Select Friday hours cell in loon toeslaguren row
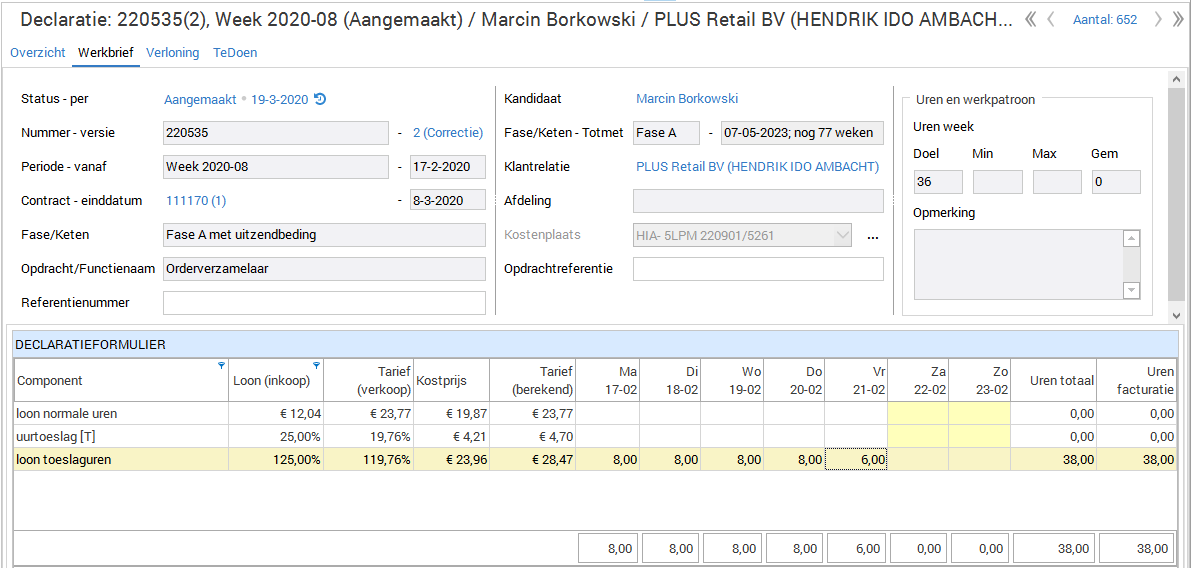 pos(856,459)
